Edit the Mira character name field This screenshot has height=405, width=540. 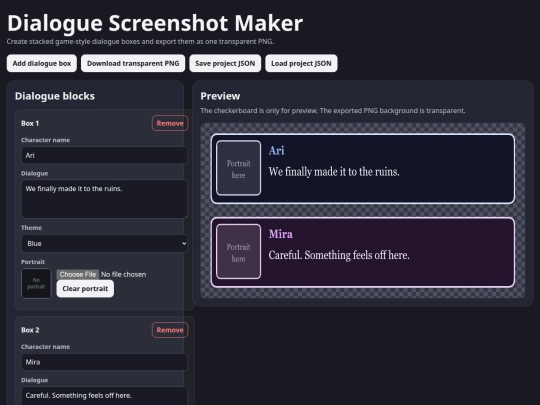coord(104,362)
